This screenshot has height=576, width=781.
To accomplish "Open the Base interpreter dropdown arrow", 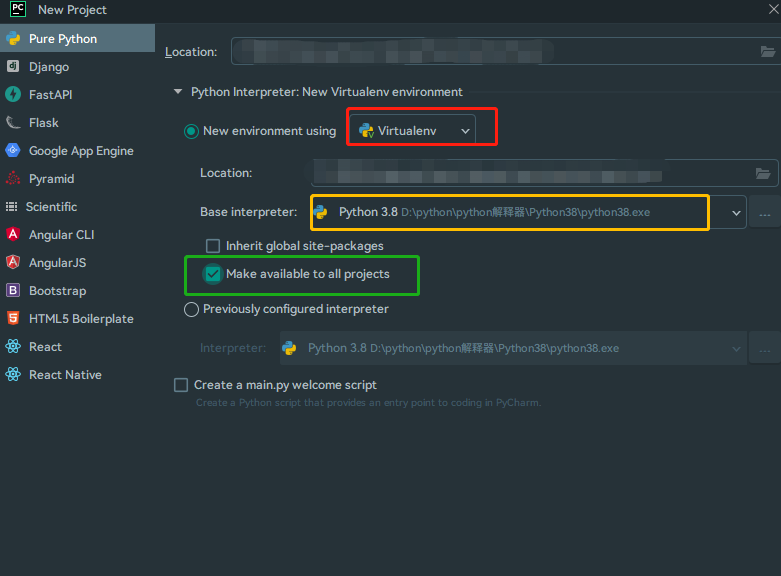I will coord(736,213).
